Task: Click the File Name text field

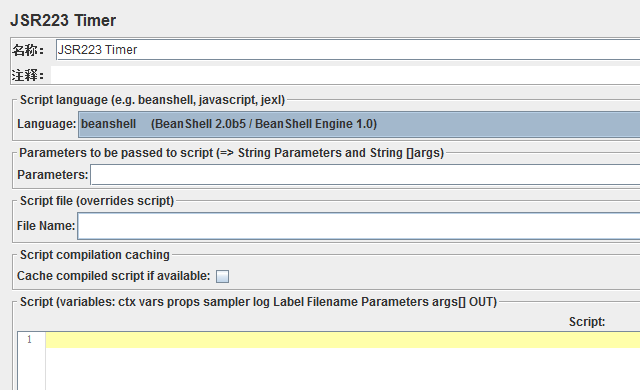Action: click(x=358, y=226)
